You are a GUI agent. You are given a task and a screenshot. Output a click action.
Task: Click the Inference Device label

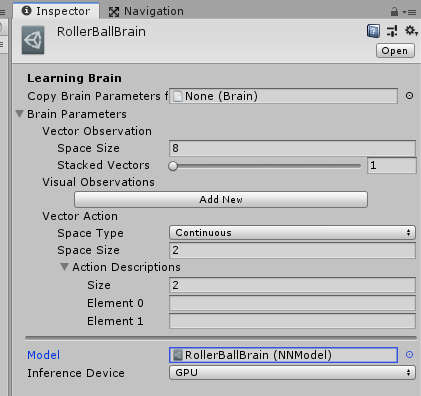tap(76, 373)
